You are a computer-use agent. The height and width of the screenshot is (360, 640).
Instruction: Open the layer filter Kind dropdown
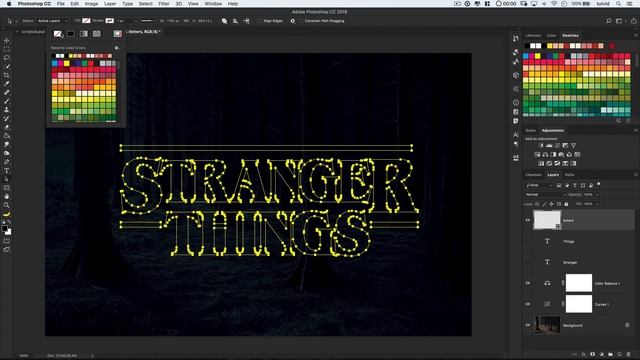pyautogui.click(x=539, y=185)
